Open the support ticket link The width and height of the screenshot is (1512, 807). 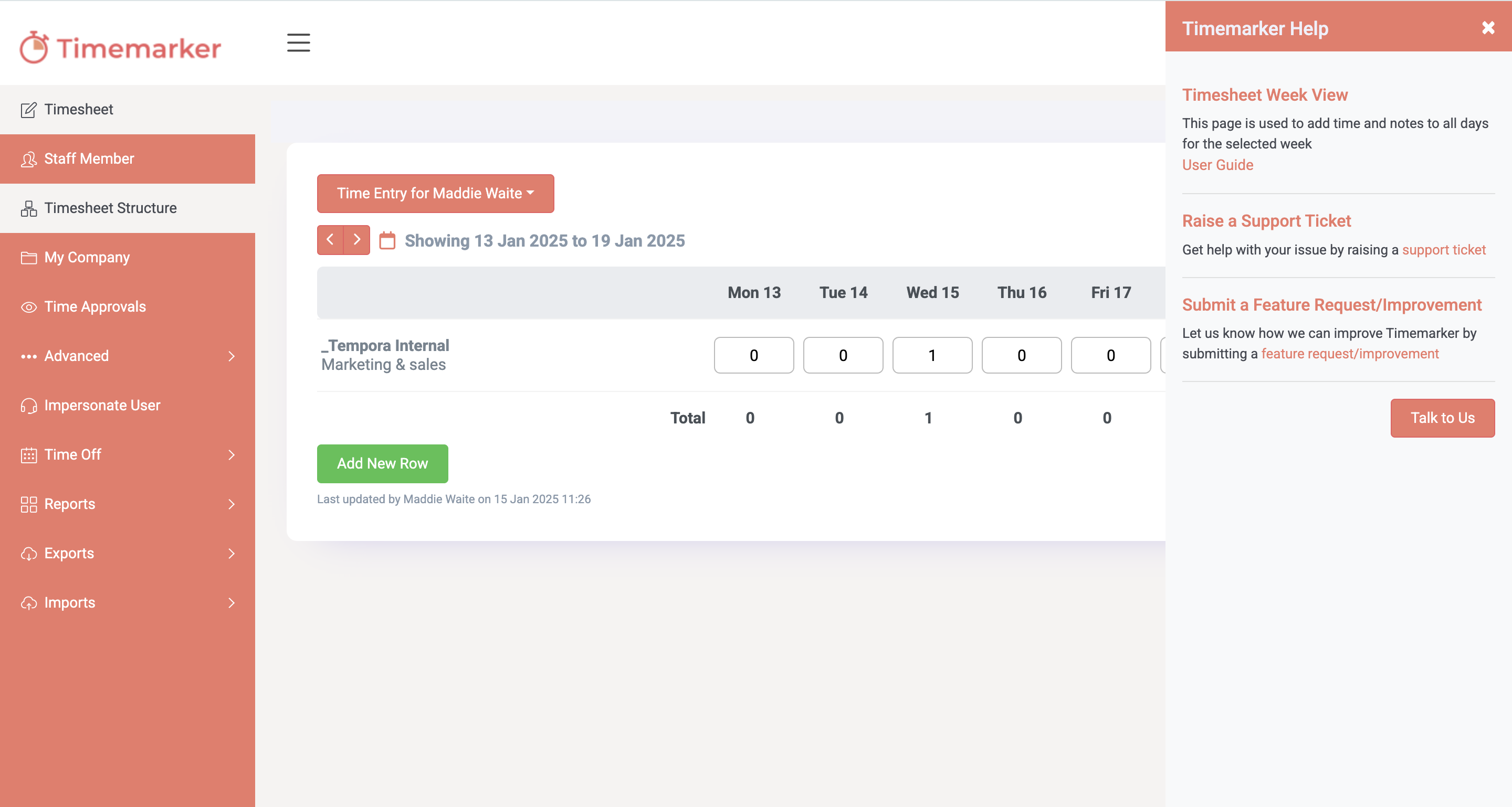(1443, 250)
